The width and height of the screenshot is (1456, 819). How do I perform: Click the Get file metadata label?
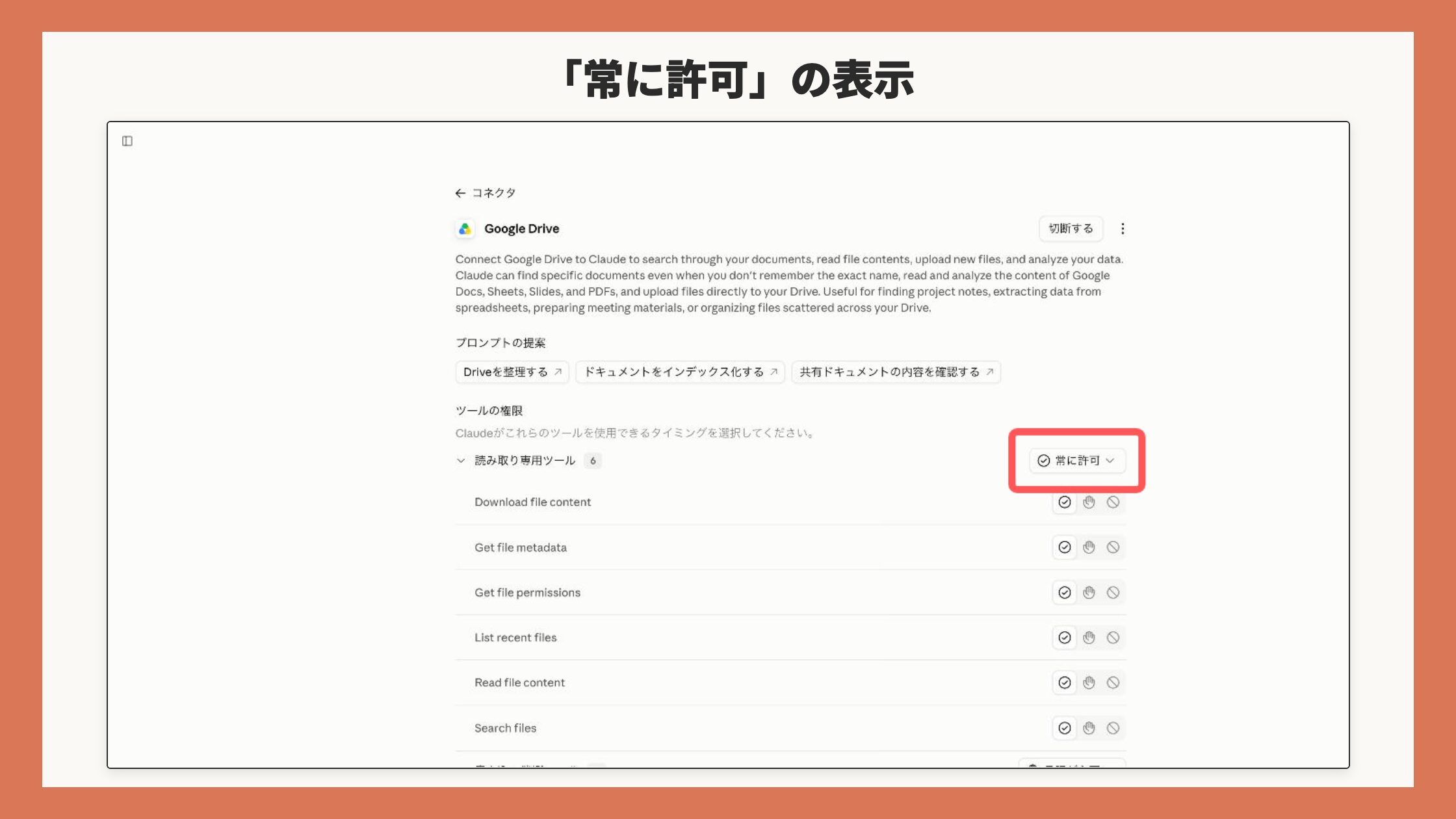521,547
